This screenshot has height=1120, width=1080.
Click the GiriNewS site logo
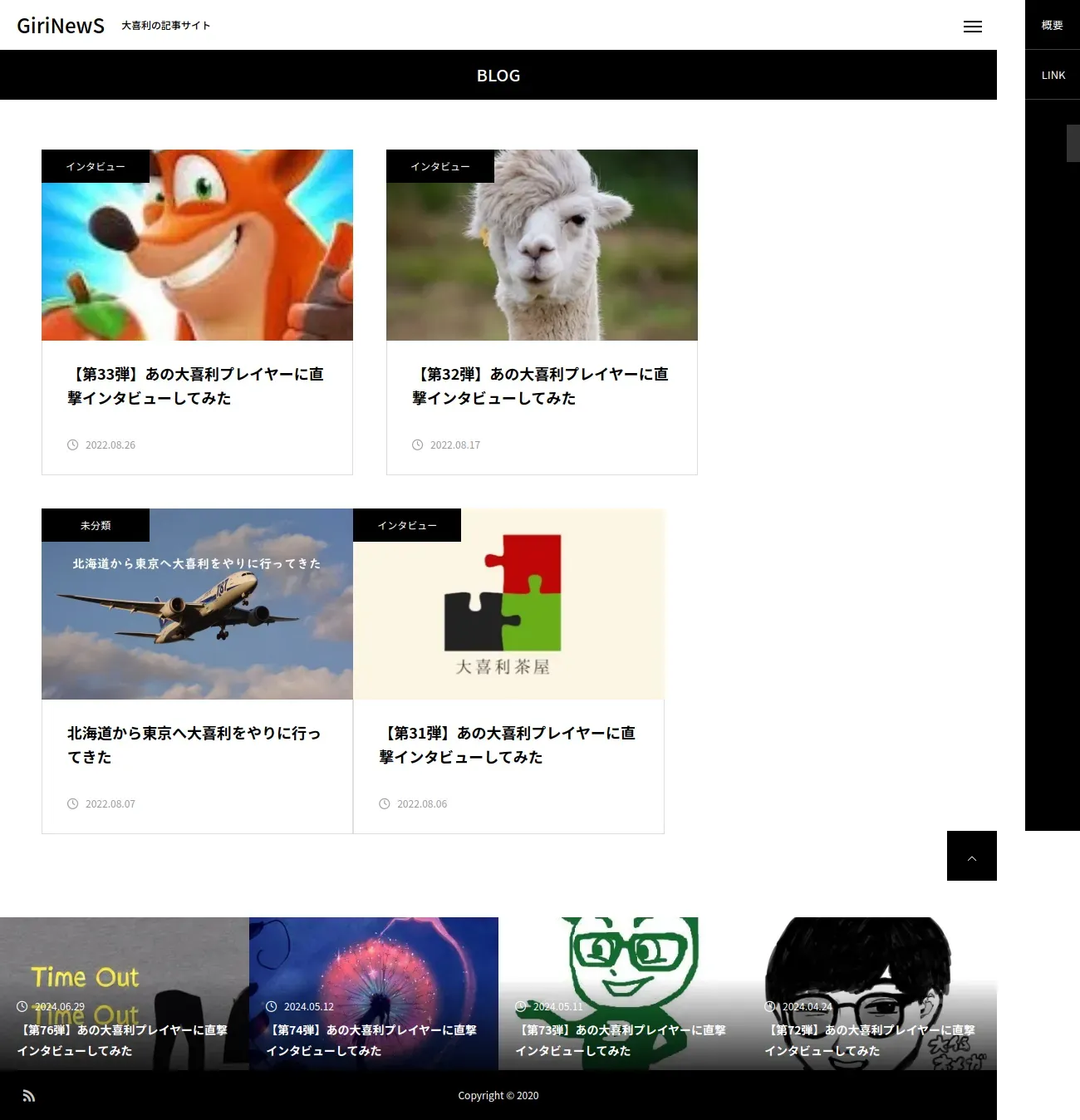pos(61,26)
